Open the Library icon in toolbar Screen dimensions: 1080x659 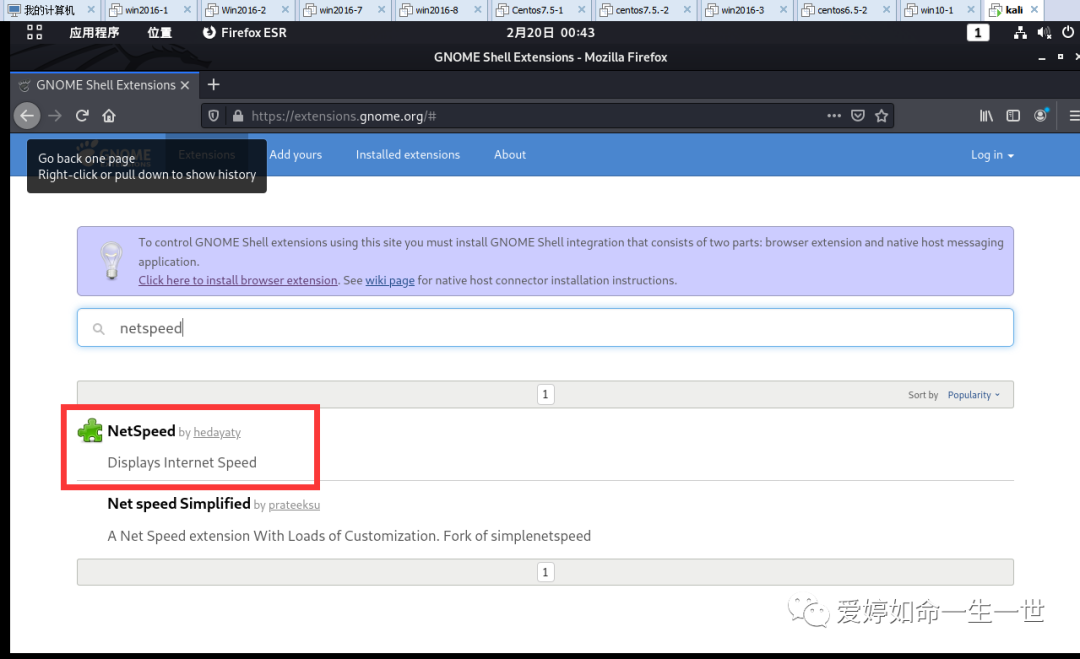(986, 116)
